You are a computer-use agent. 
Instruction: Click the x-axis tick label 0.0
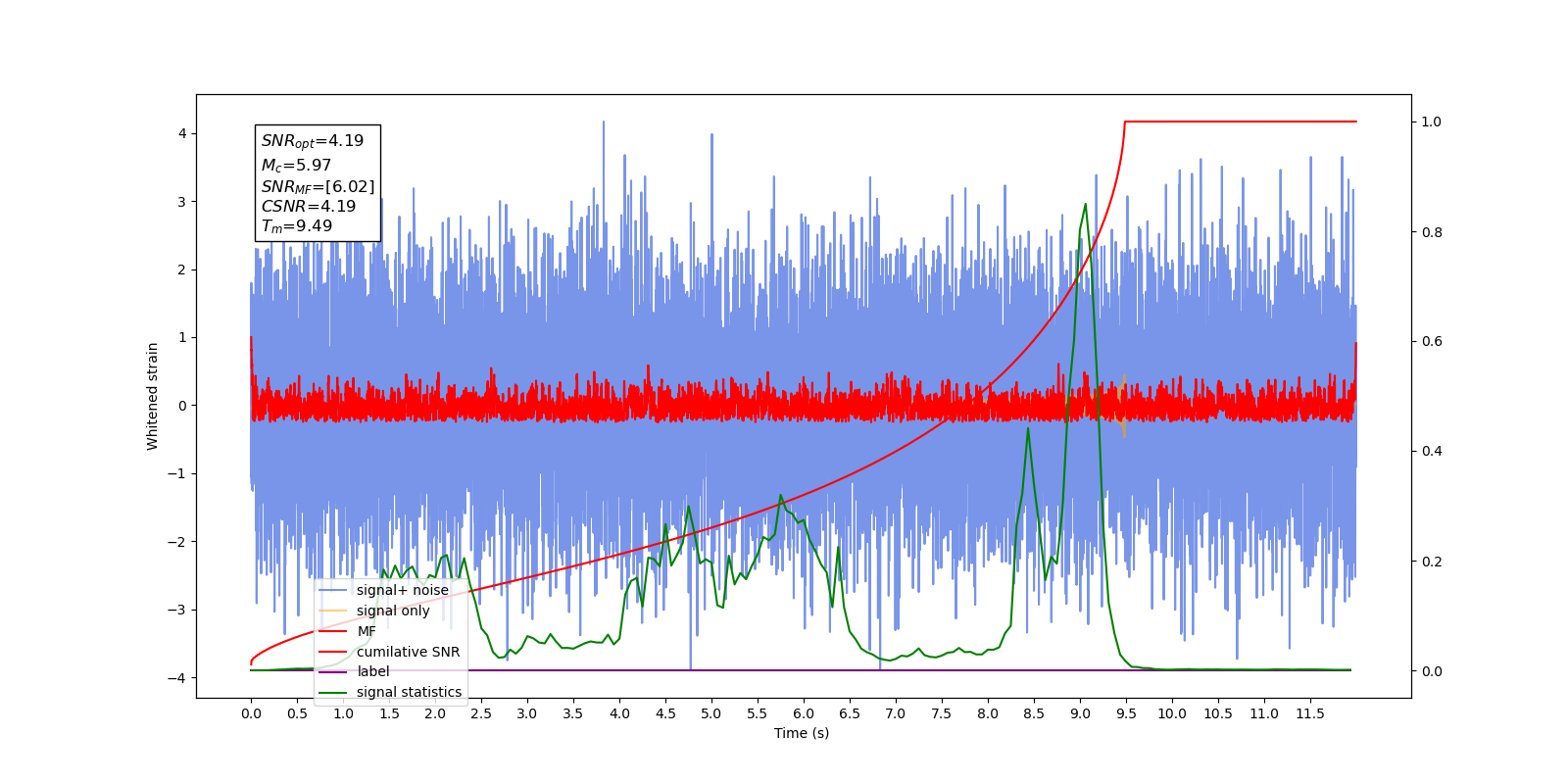251,713
